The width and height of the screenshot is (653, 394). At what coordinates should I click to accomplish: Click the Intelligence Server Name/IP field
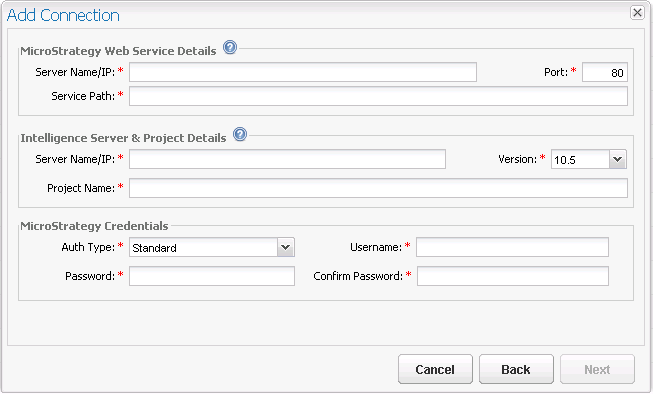(287, 159)
